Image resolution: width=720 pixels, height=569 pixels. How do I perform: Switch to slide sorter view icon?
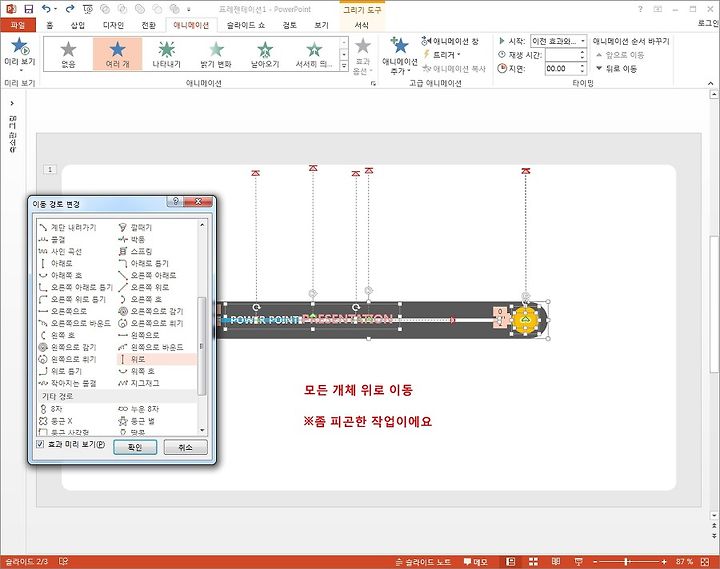(533, 562)
